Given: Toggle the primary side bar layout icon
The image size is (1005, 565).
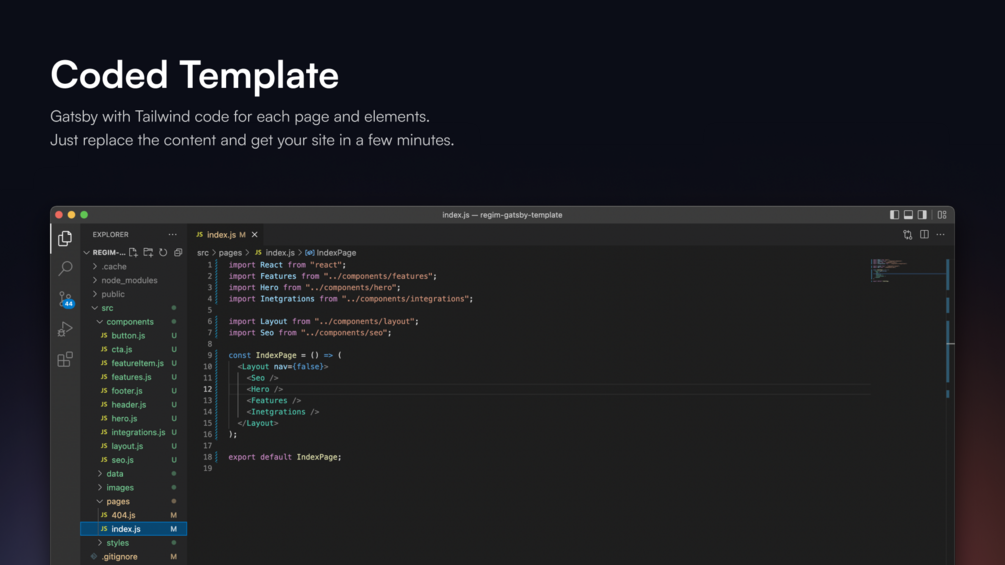Looking at the screenshot, I should (x=894, y=215).
